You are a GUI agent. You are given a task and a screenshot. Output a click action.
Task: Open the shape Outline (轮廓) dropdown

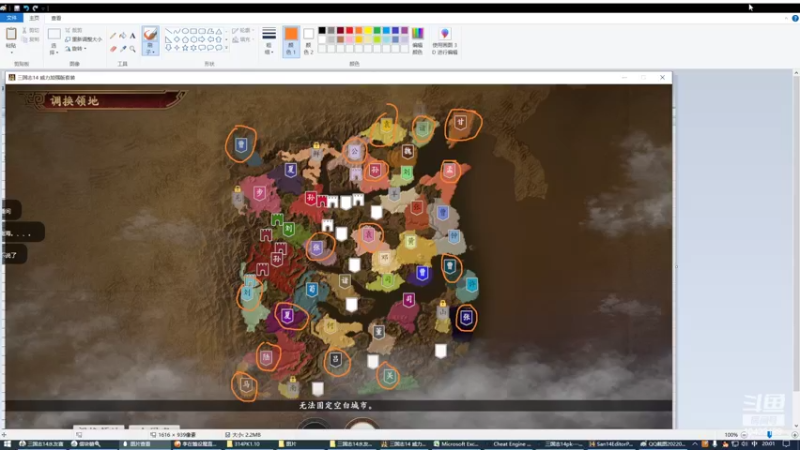243,31
